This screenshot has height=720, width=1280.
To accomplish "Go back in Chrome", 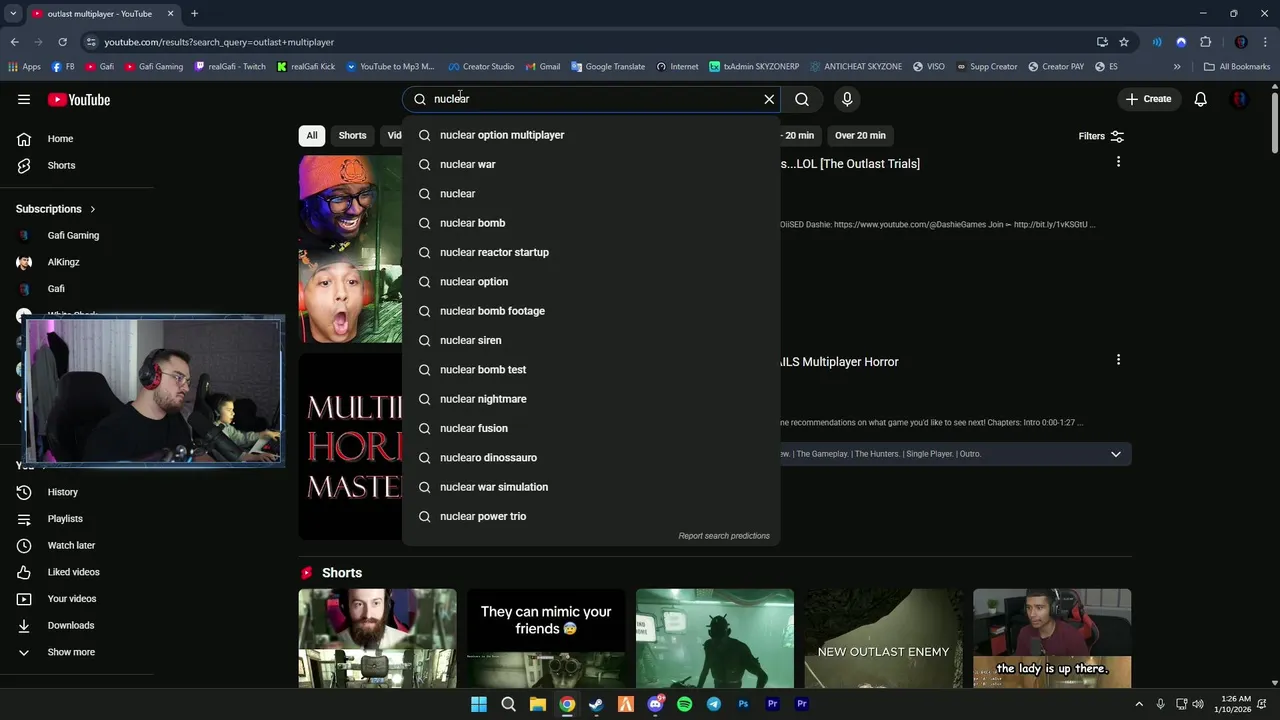I will pyautogui.click(x=15, y=42).
